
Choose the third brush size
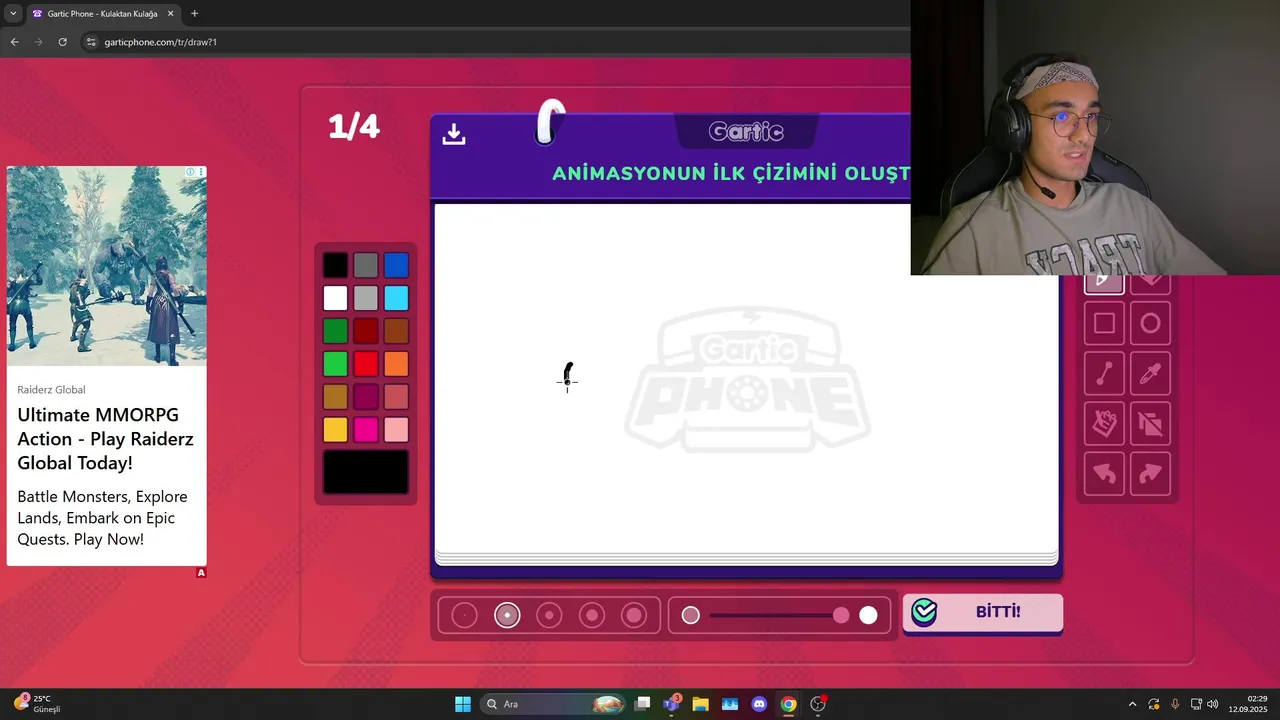point(549,616)
